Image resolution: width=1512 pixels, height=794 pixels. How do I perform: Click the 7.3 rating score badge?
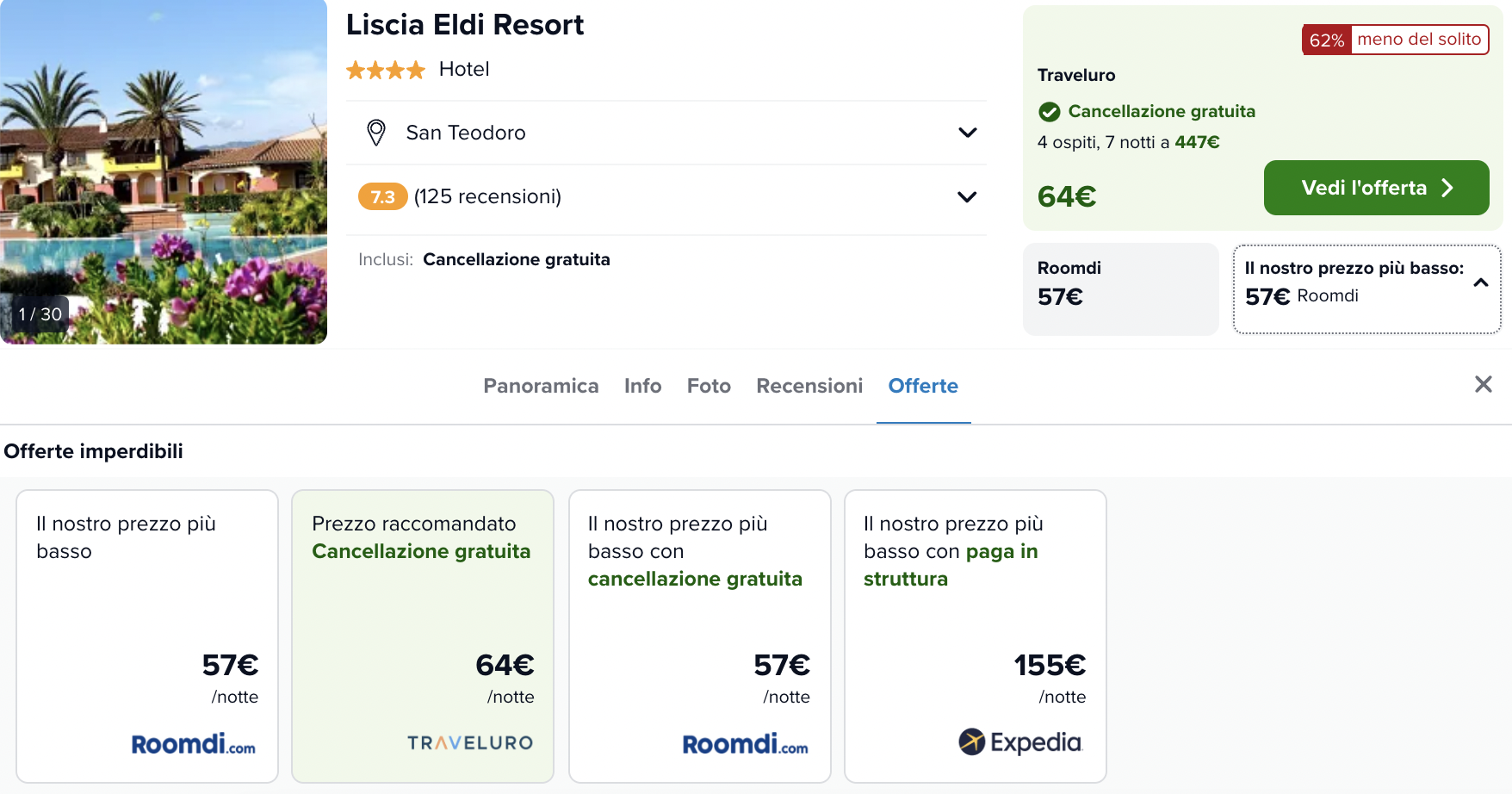point(382,197)
